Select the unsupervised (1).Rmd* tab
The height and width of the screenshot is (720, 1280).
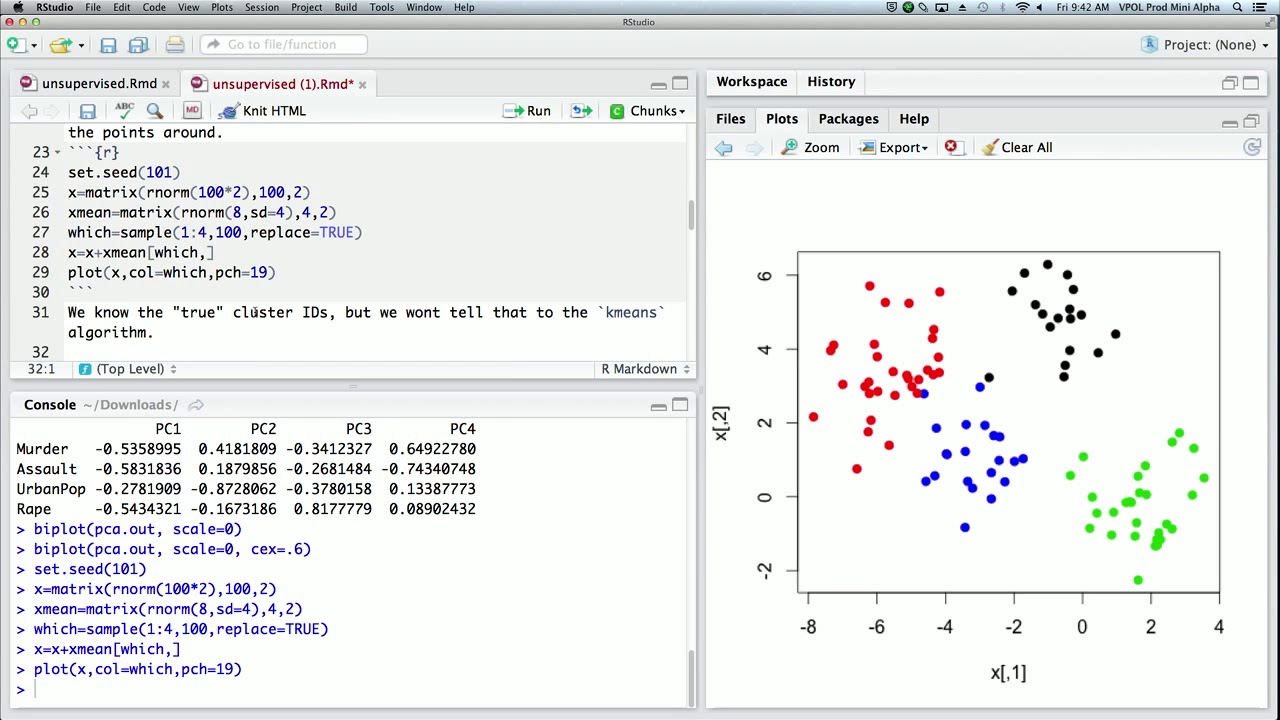point(282,84)
